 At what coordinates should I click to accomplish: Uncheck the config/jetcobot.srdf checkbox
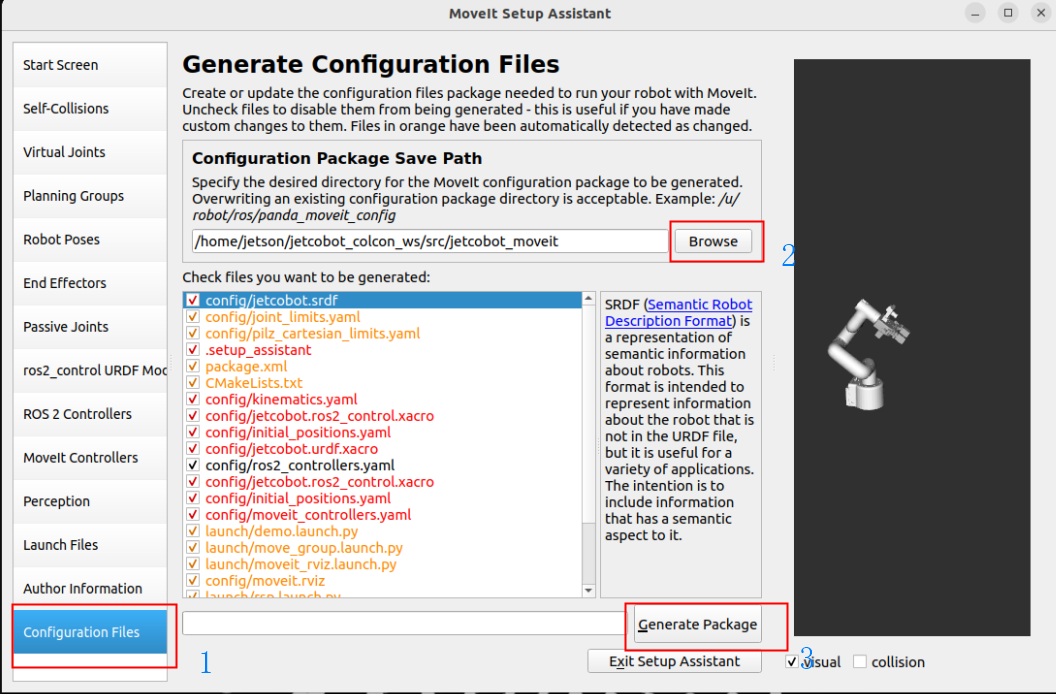coord(193,301)
